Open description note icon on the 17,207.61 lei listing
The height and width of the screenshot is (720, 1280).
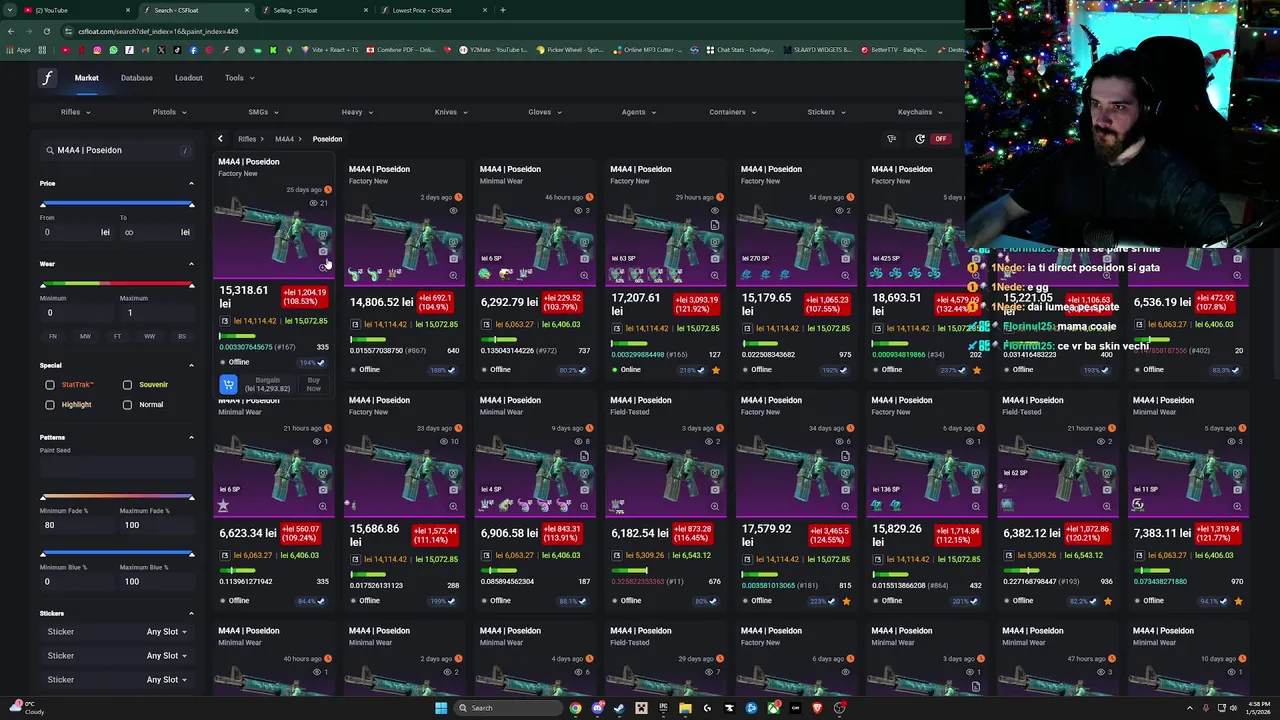pos(714,226)
